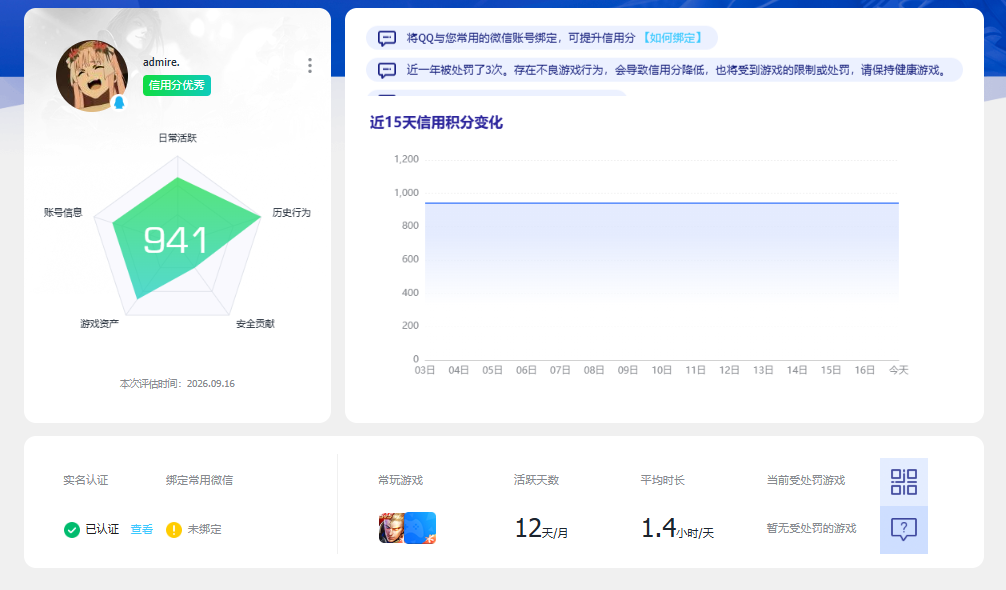
Task: Click the 12天/月 active days value
Action: click(541, 528)
